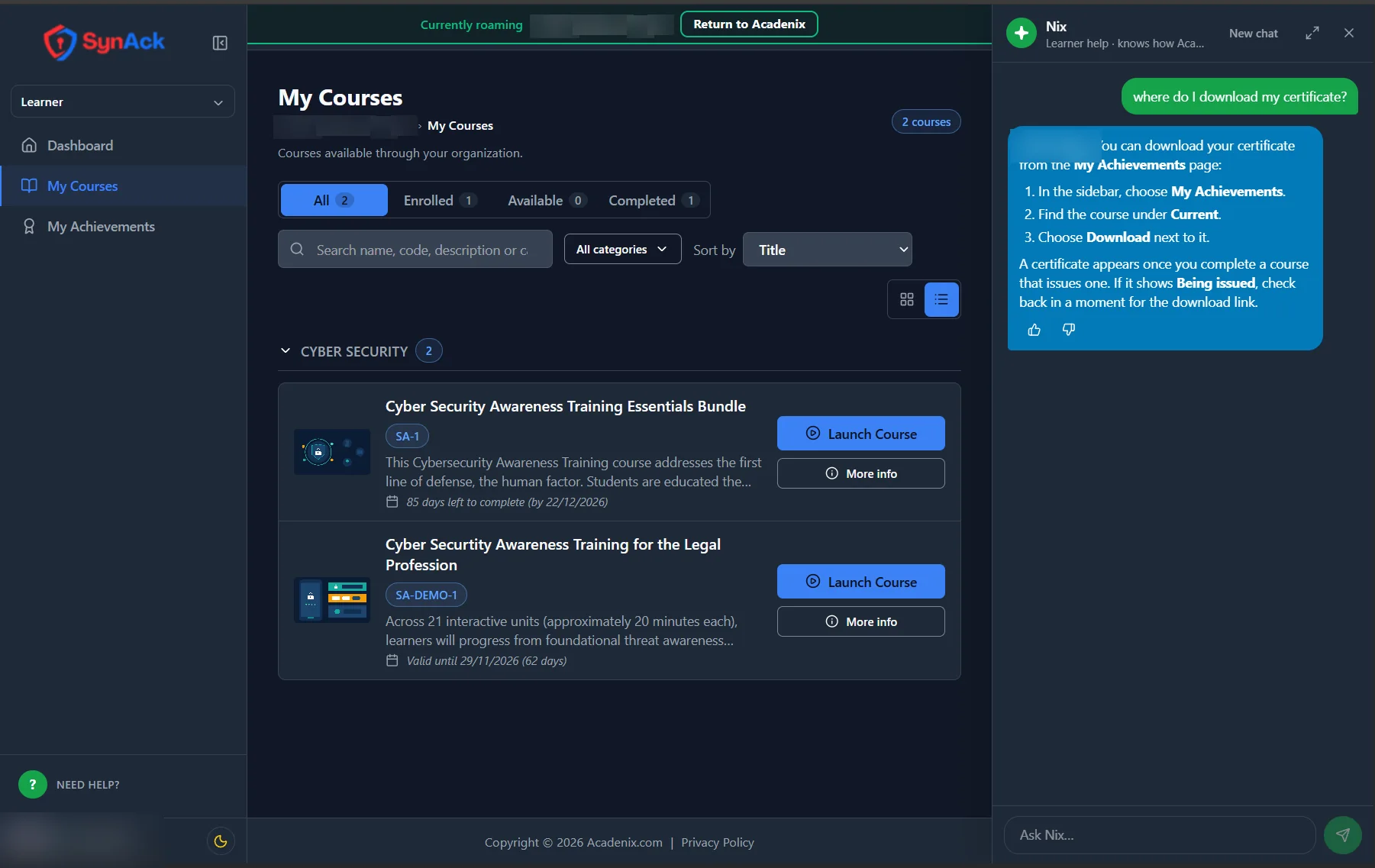Select the Enrolled tab
The width and height of the screenshot is (1375, 868).
(441, 200)
